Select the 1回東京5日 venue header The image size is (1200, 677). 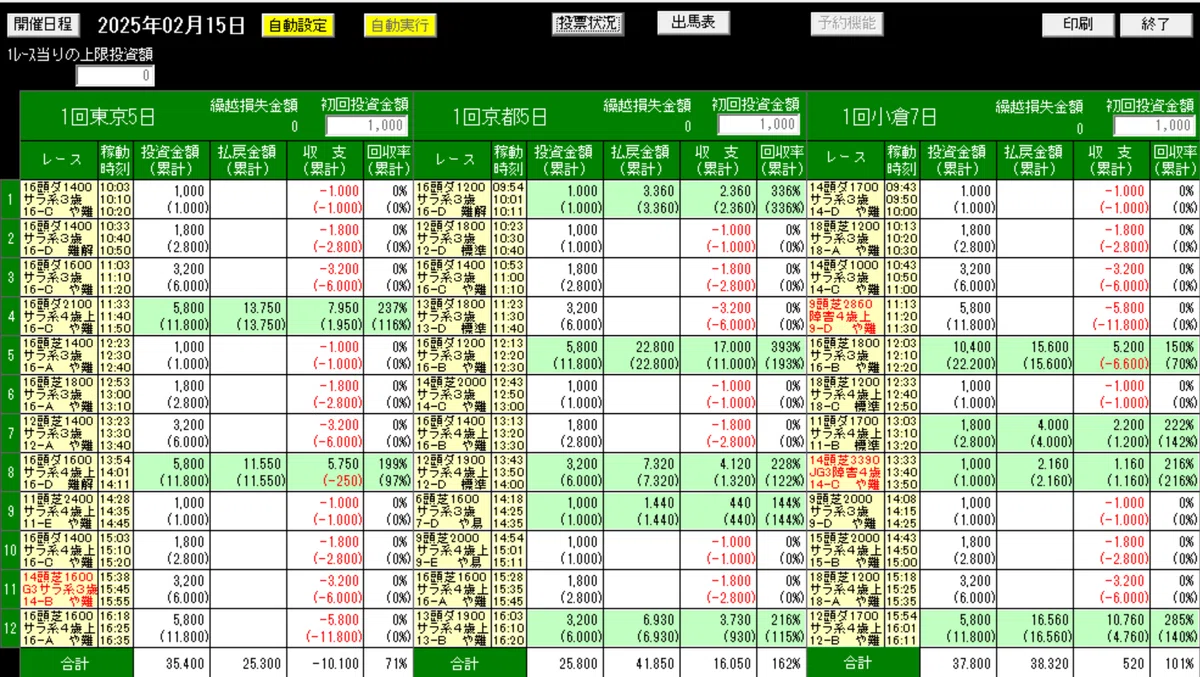pos(109,117)
